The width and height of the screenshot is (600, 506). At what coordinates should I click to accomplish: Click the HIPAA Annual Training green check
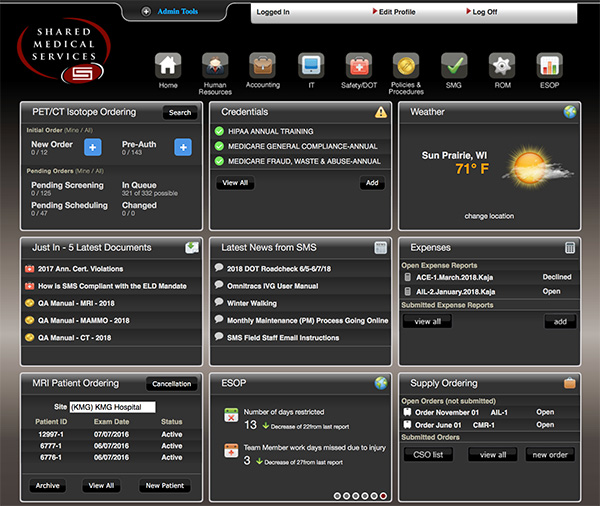(219, 131)
